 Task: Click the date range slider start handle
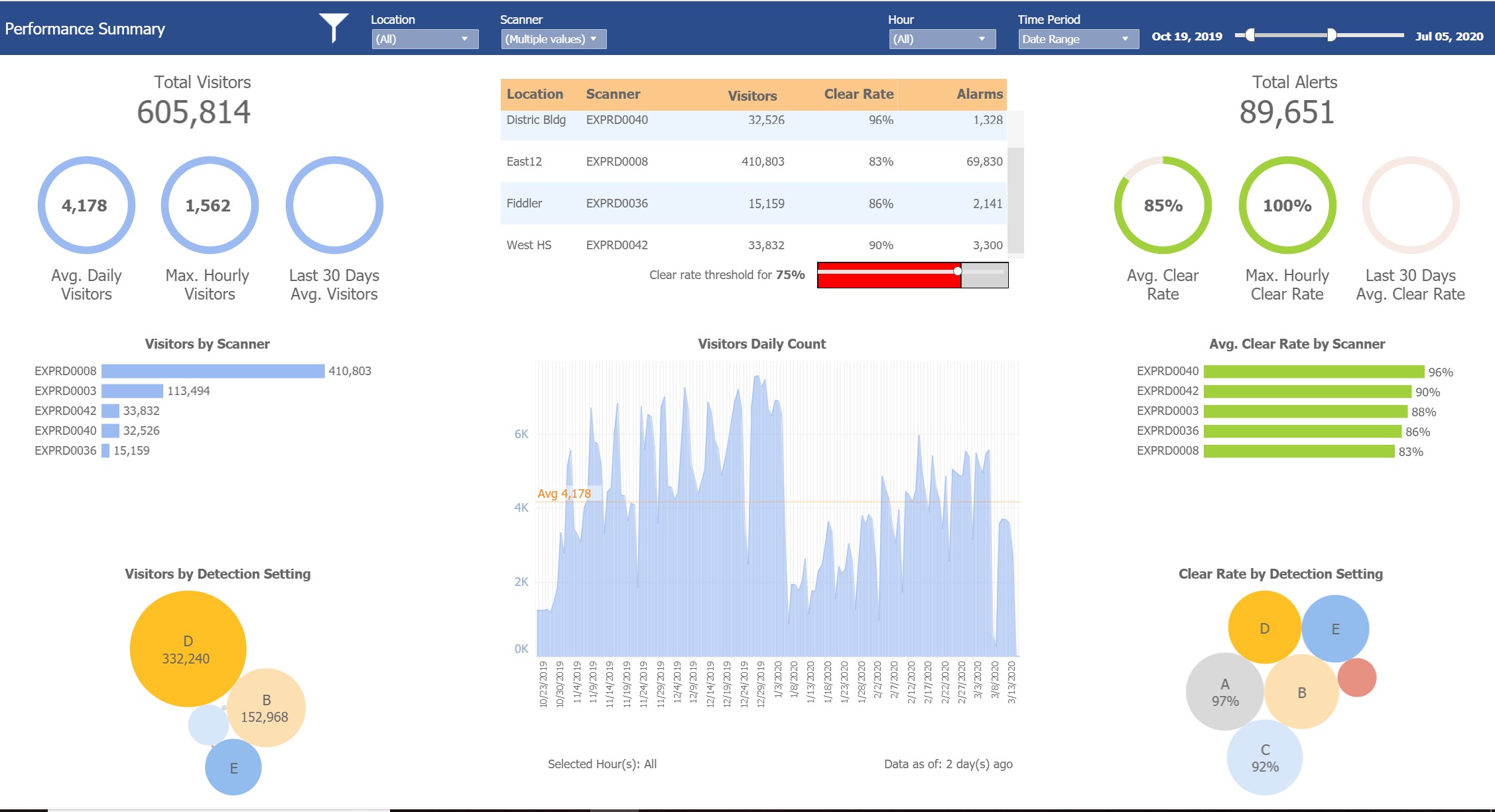coord(1250,35)
